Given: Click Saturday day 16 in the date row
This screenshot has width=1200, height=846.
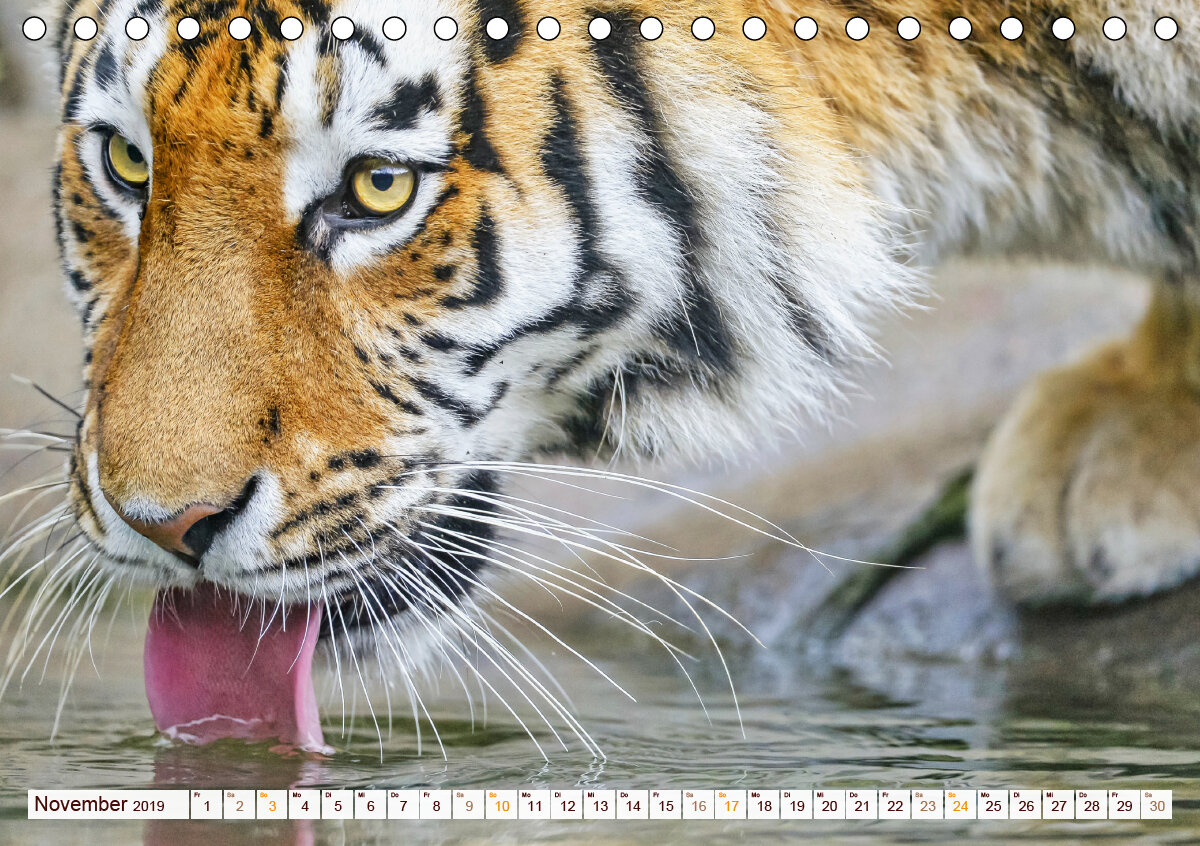Looking at the screenshot, I should click(698, 804).
